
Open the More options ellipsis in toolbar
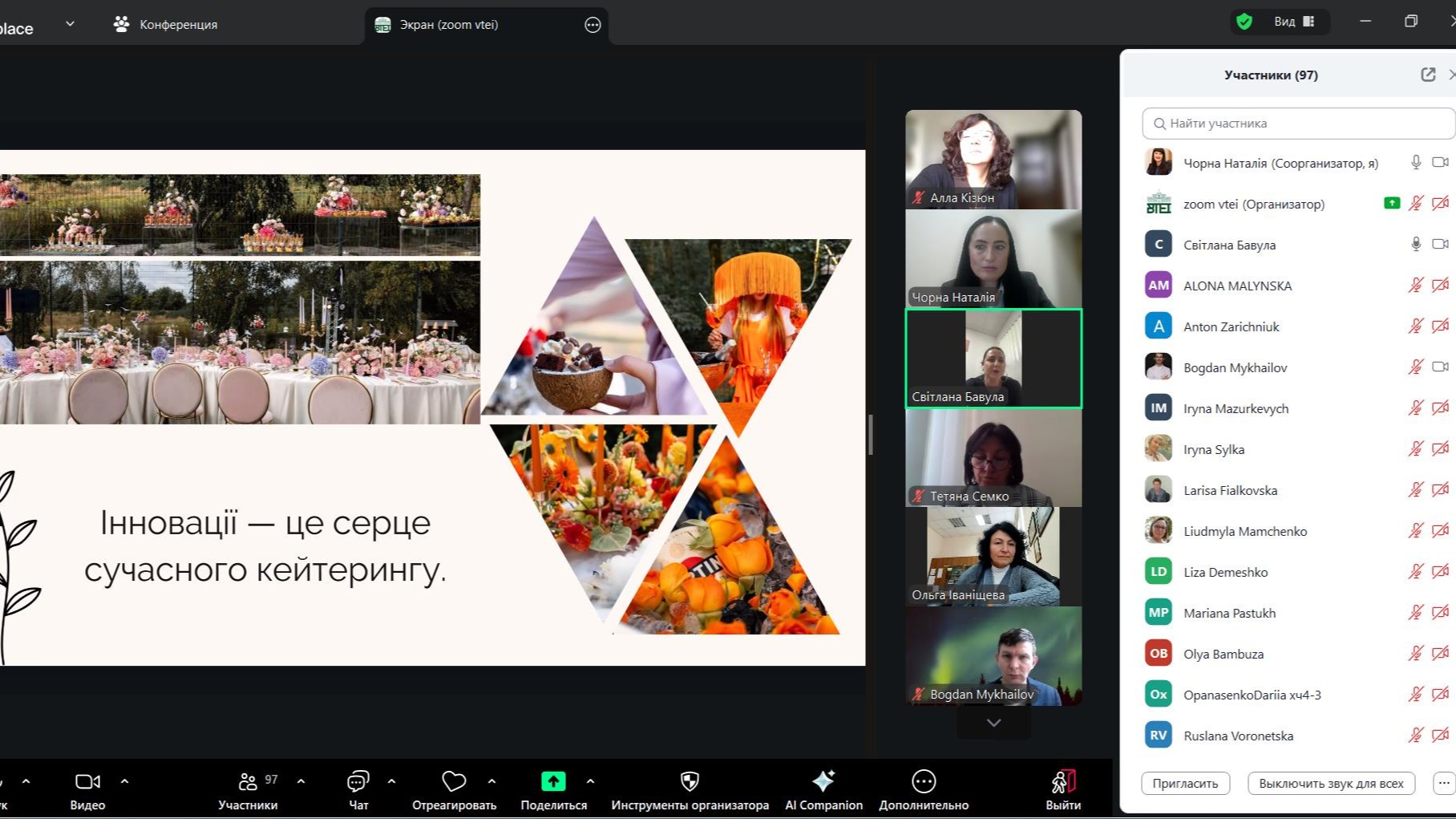coord(924,781)
